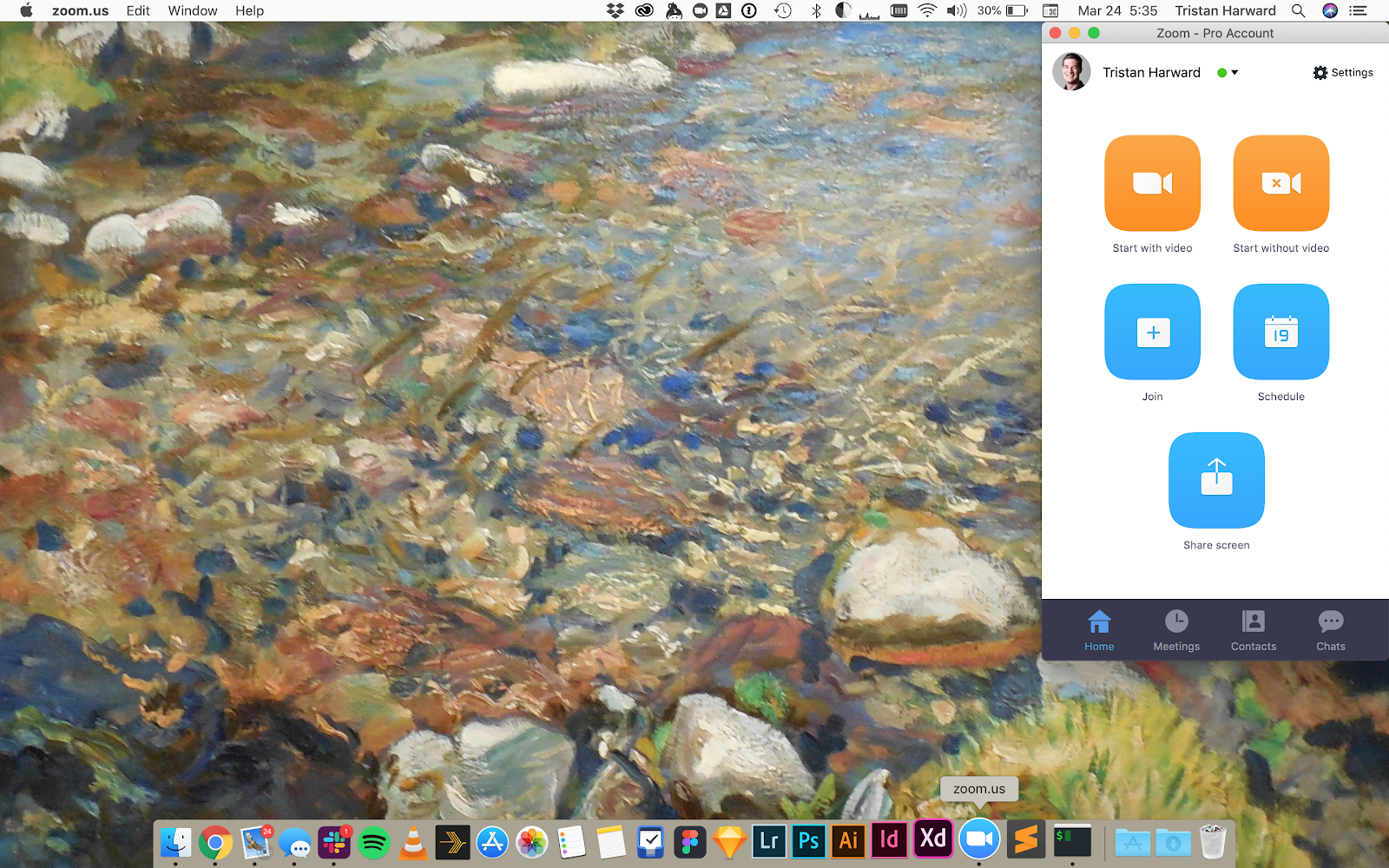Screen dimensions: 1389x868
Task: Expand the availability status dropdown arrow
Action: tap(1234, 73)
